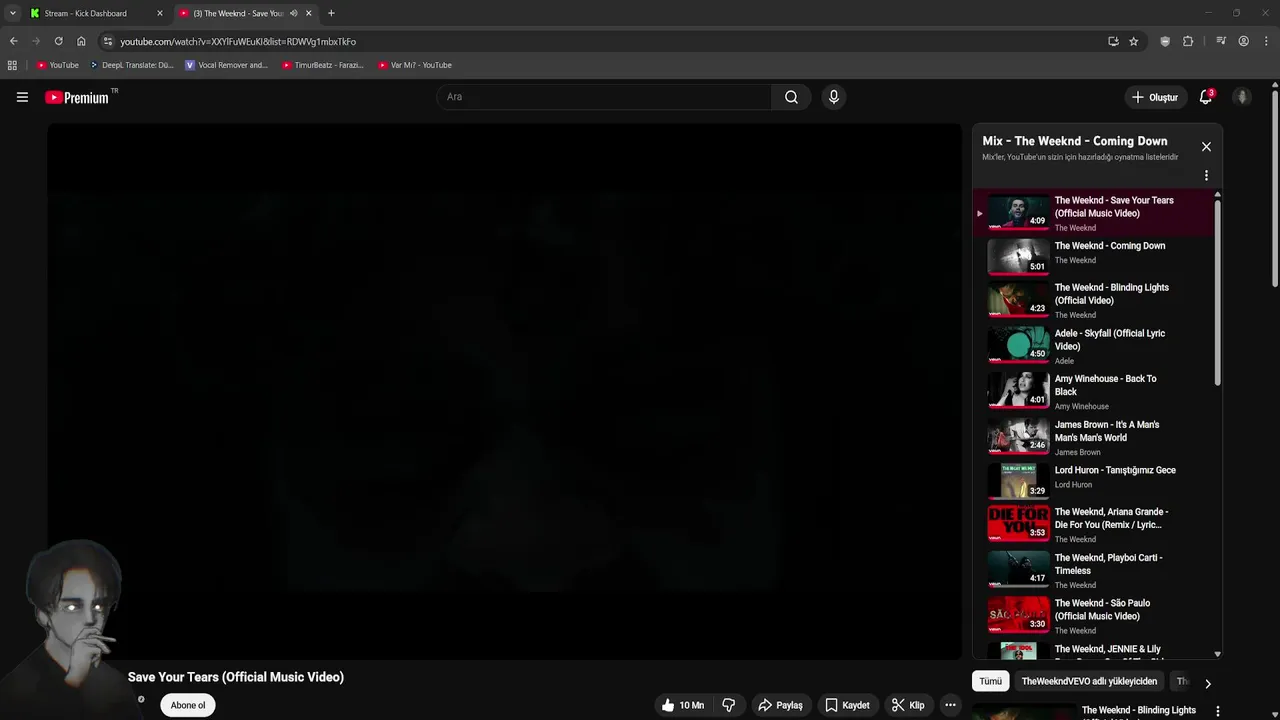Play Die For You Remix in playlist
This screenshot has width=1280, height=720.
point(1094,525)
